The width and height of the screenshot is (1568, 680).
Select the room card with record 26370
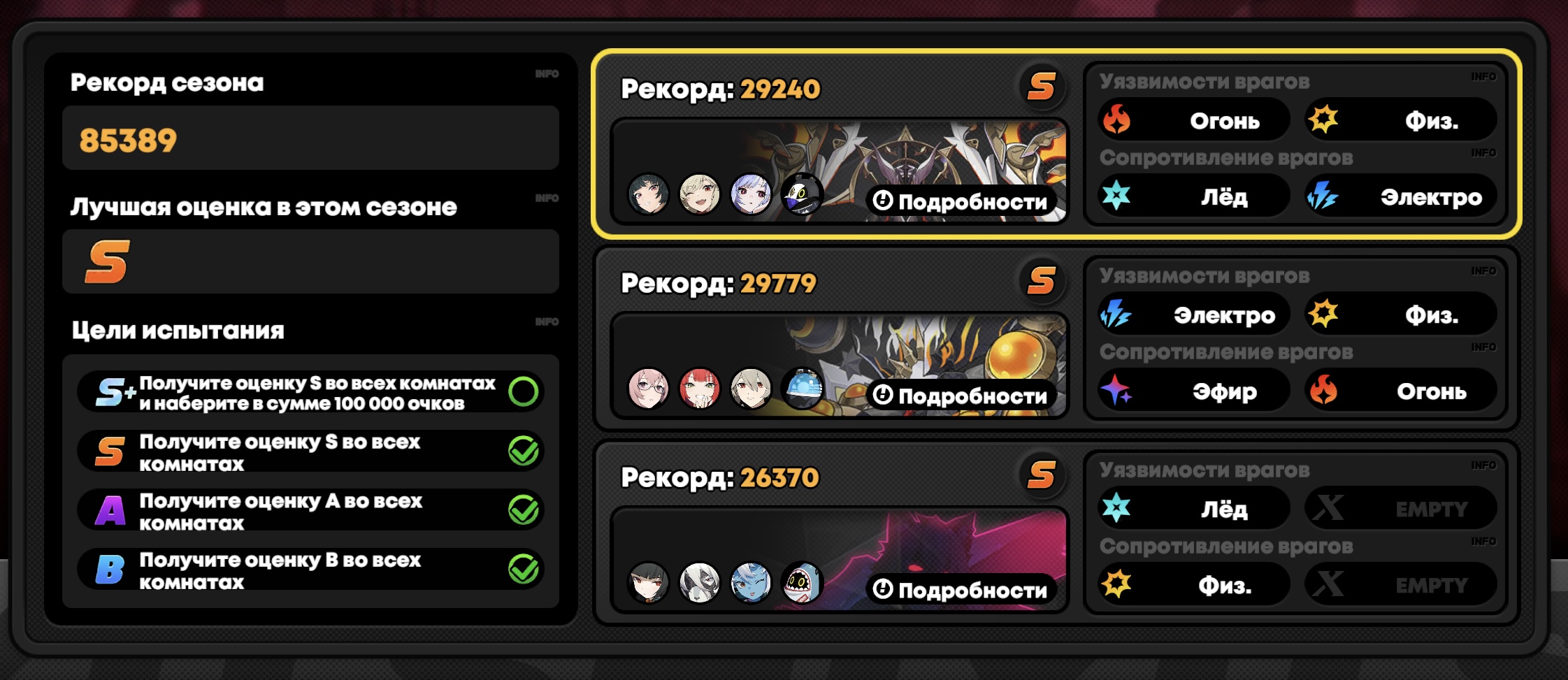pyautogui.click(x=1056, y=533)
